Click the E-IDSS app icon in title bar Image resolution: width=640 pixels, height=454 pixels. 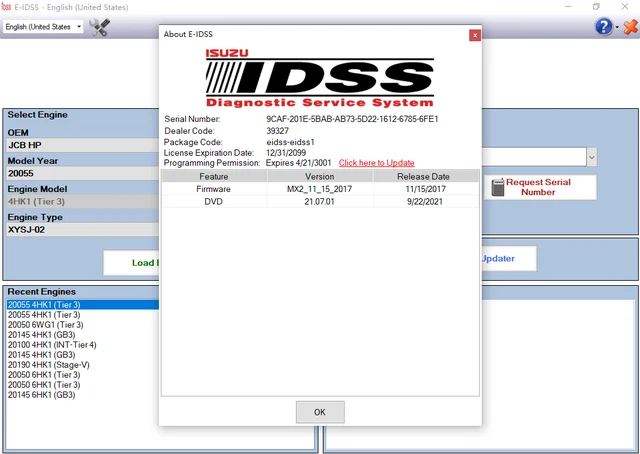[6, 7]
